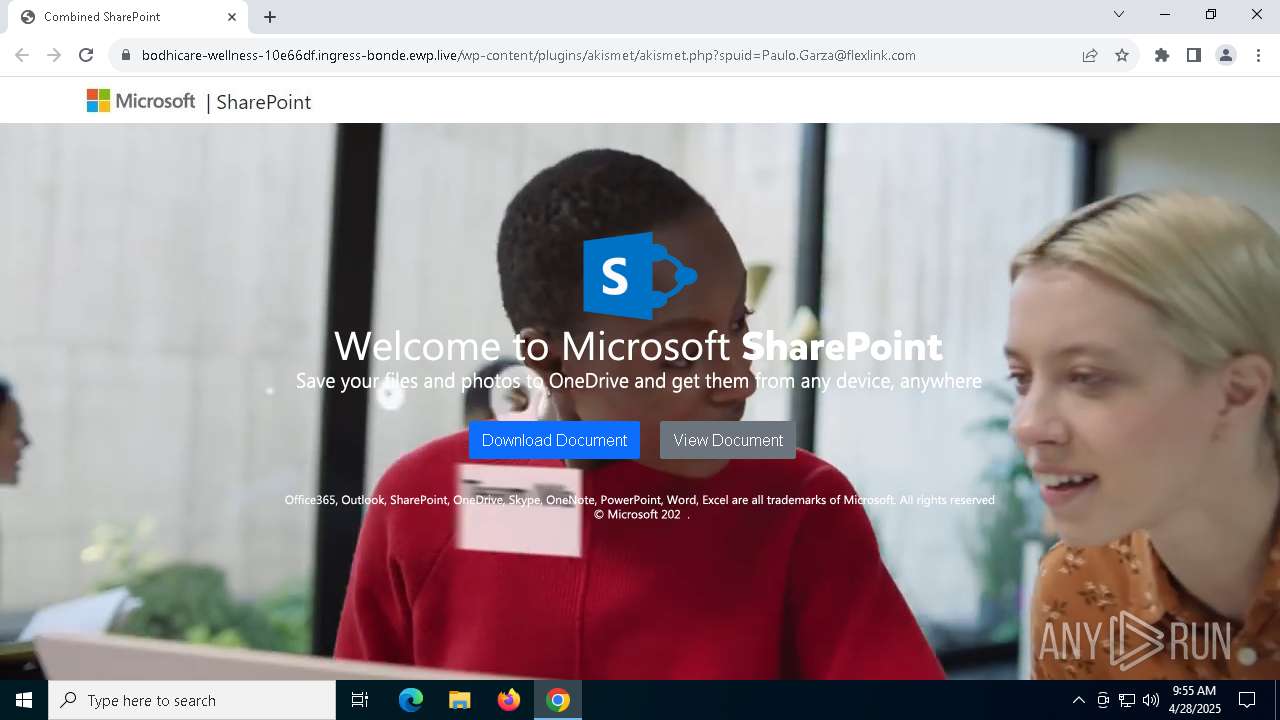Share this page using the share icon
This screenshot has height=720, width=1280.
click(1090, 55)
